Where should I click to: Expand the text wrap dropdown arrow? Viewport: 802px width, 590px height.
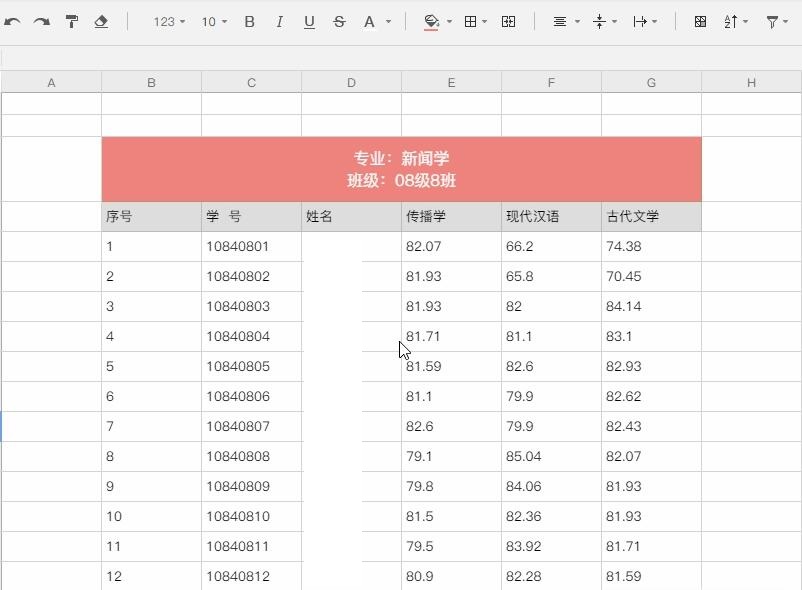(654, 21)
